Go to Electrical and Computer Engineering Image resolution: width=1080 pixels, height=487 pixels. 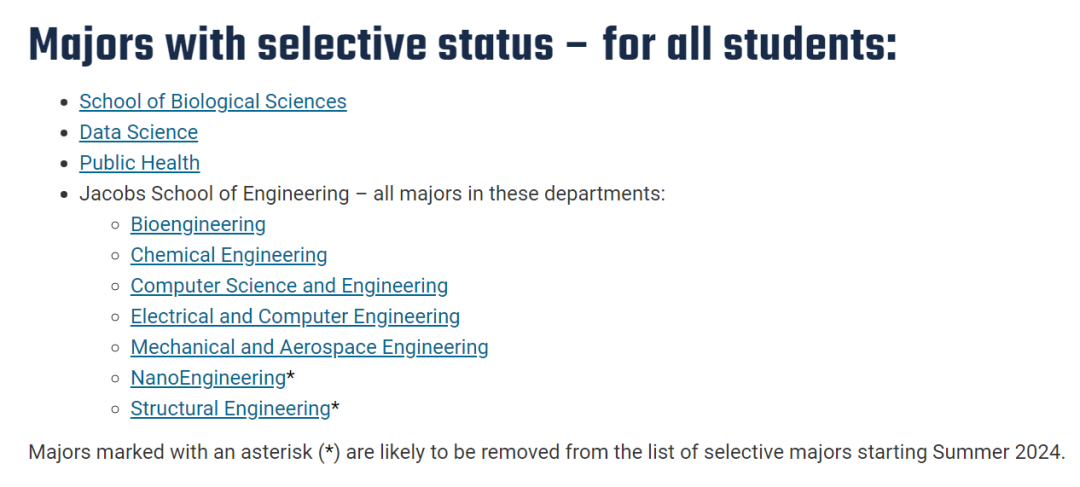pyautogui.click(x=295, y=317)
